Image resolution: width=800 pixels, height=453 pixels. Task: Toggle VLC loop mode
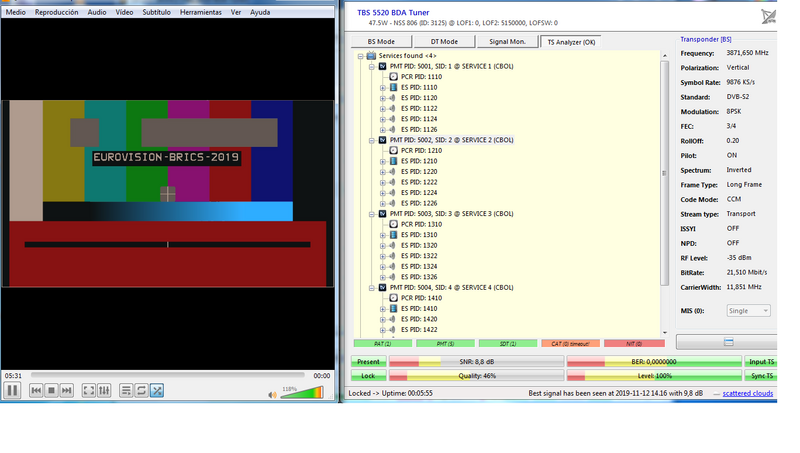(141, 391)
